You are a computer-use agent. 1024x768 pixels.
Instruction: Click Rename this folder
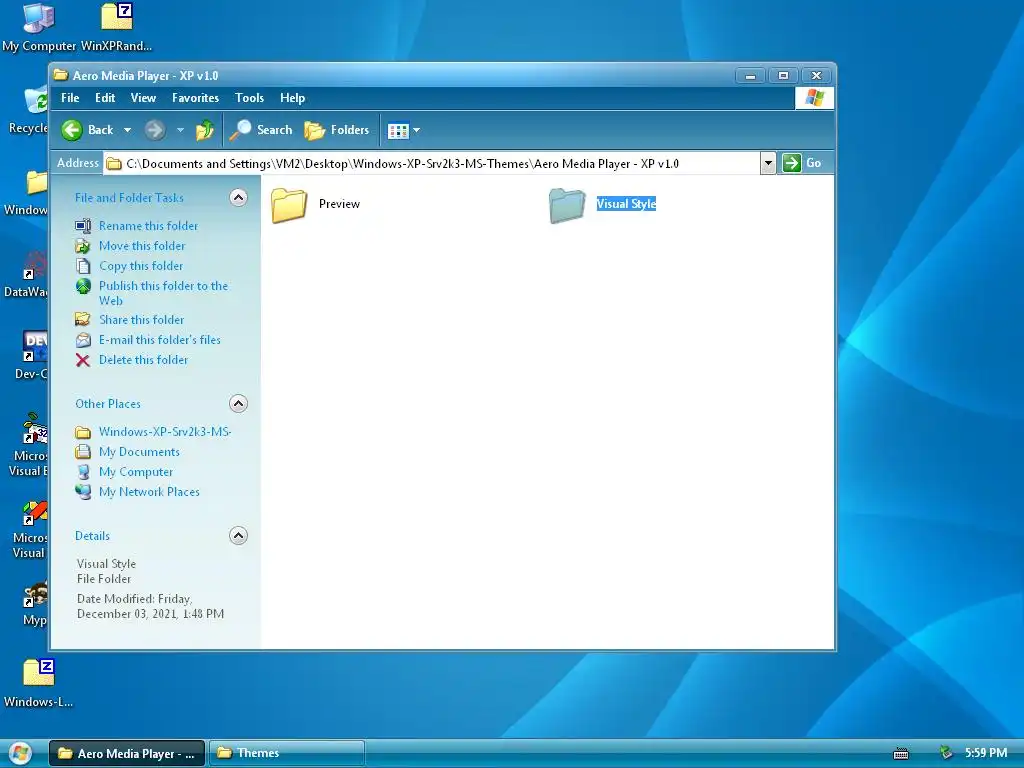[x=148, y=226]
